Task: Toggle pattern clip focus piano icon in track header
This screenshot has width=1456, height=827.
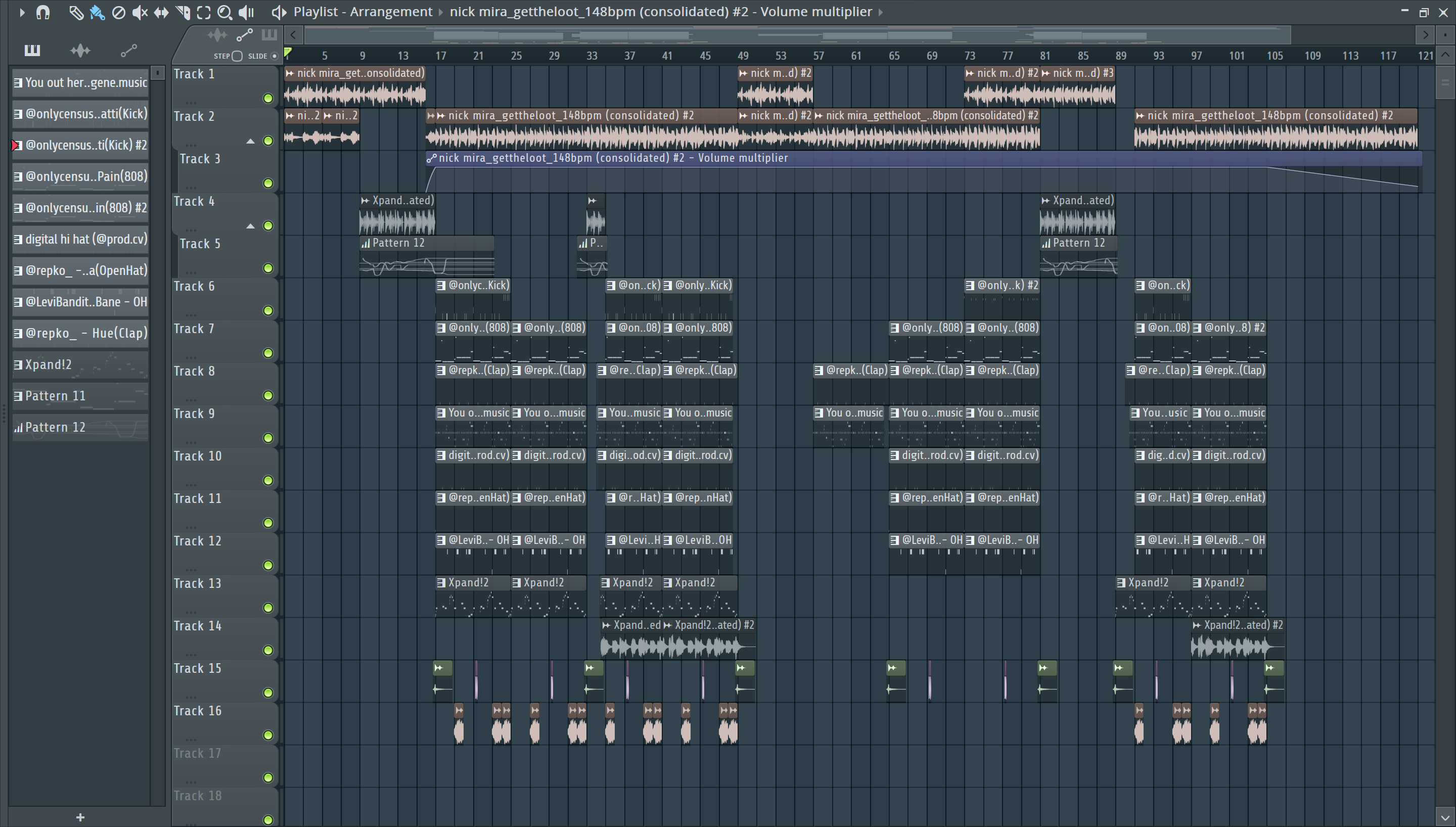Action: tap(269, 35)
